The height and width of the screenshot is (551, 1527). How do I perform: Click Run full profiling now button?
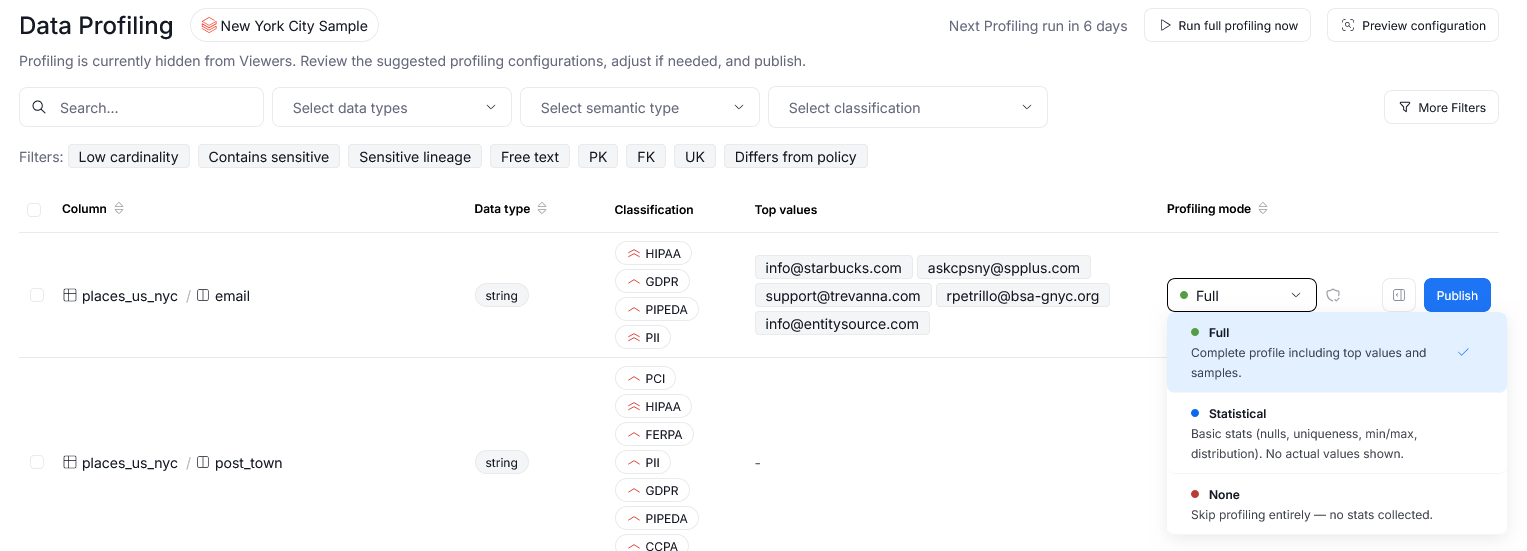point(1228,26)
